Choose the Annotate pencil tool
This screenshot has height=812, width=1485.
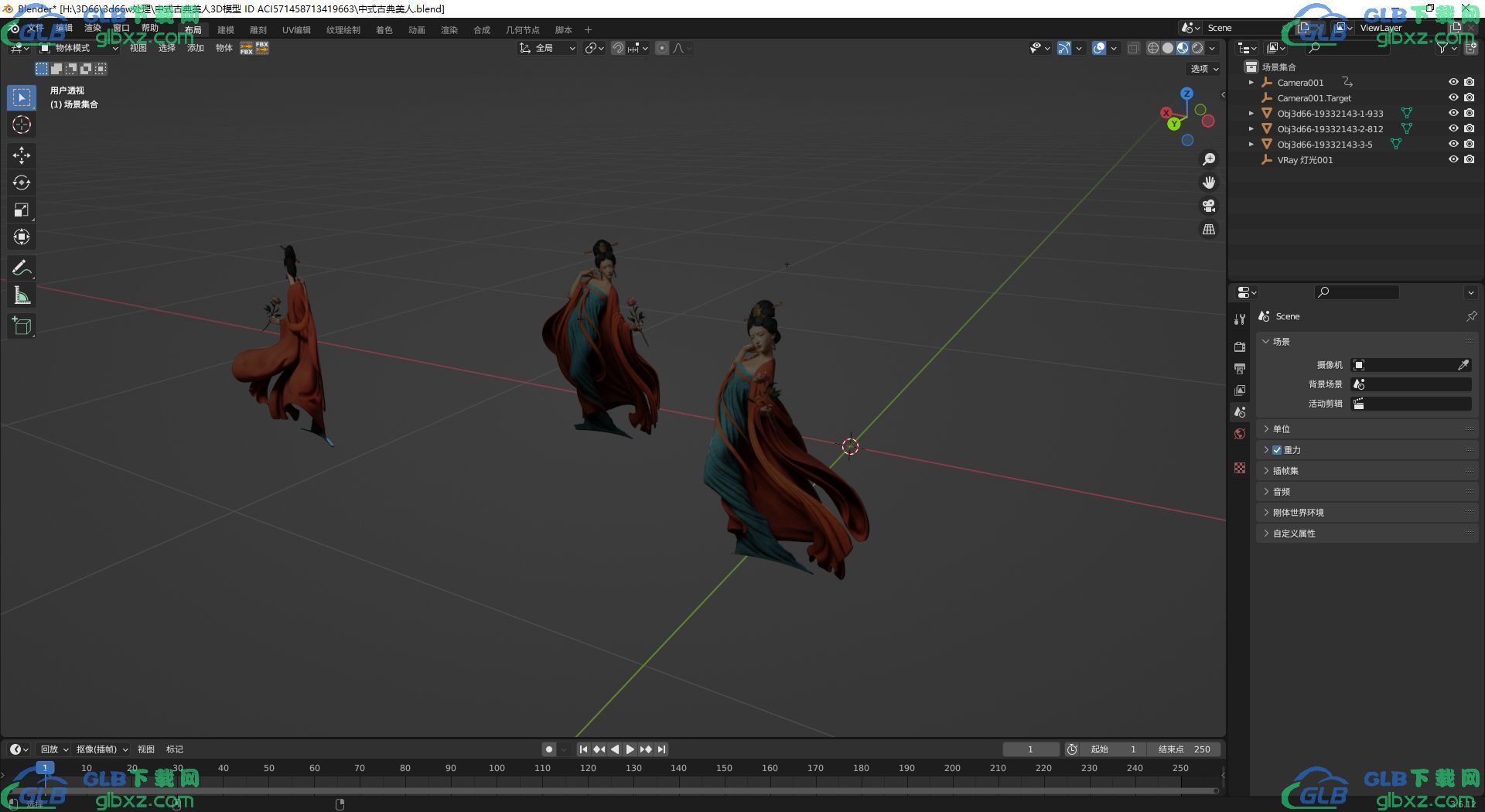pyautogui.click(x=22, y=268)
